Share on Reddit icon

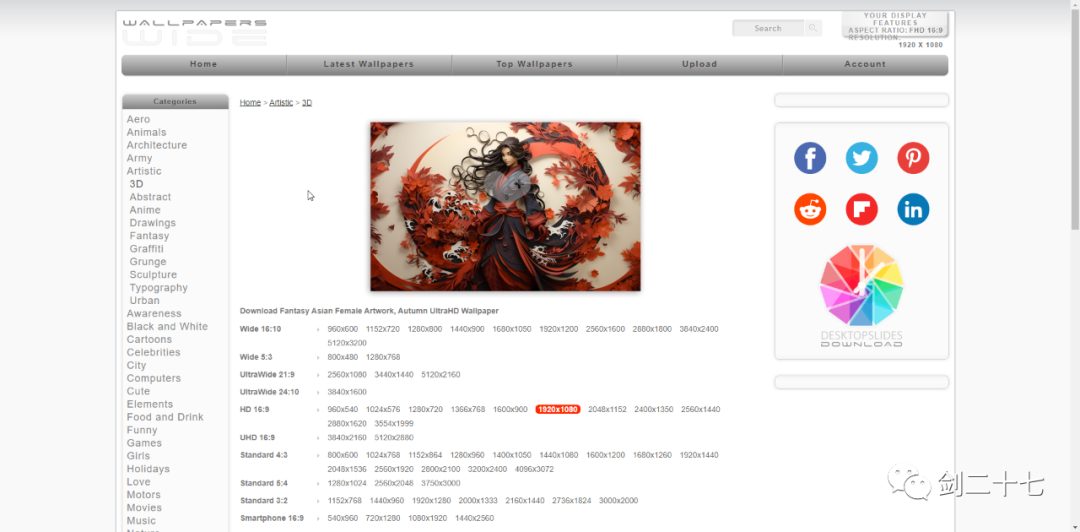coord(810,209)
